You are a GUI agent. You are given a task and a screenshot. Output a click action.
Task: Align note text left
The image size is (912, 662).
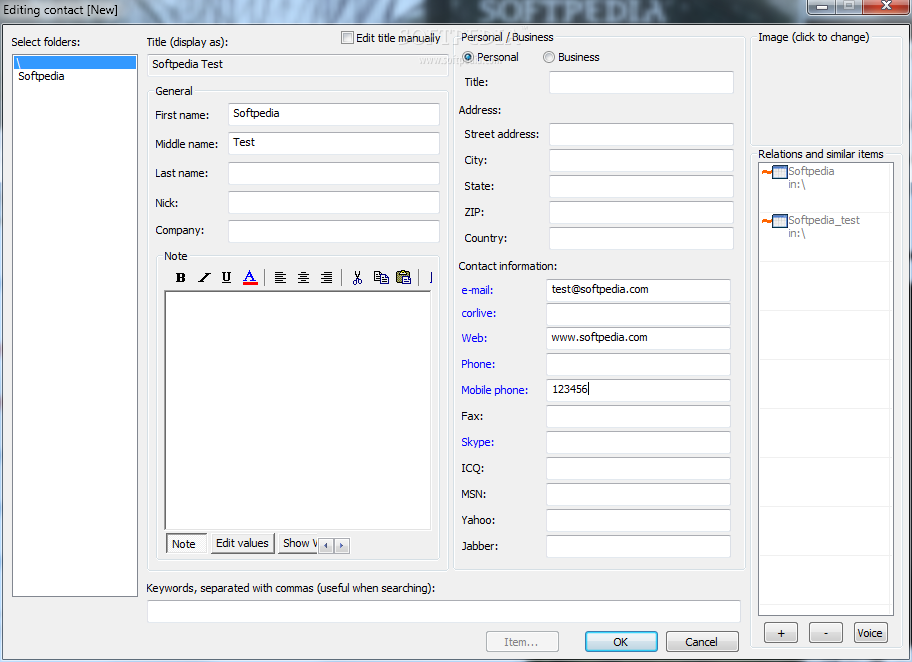pyautogui.click(x=280, y=277)
